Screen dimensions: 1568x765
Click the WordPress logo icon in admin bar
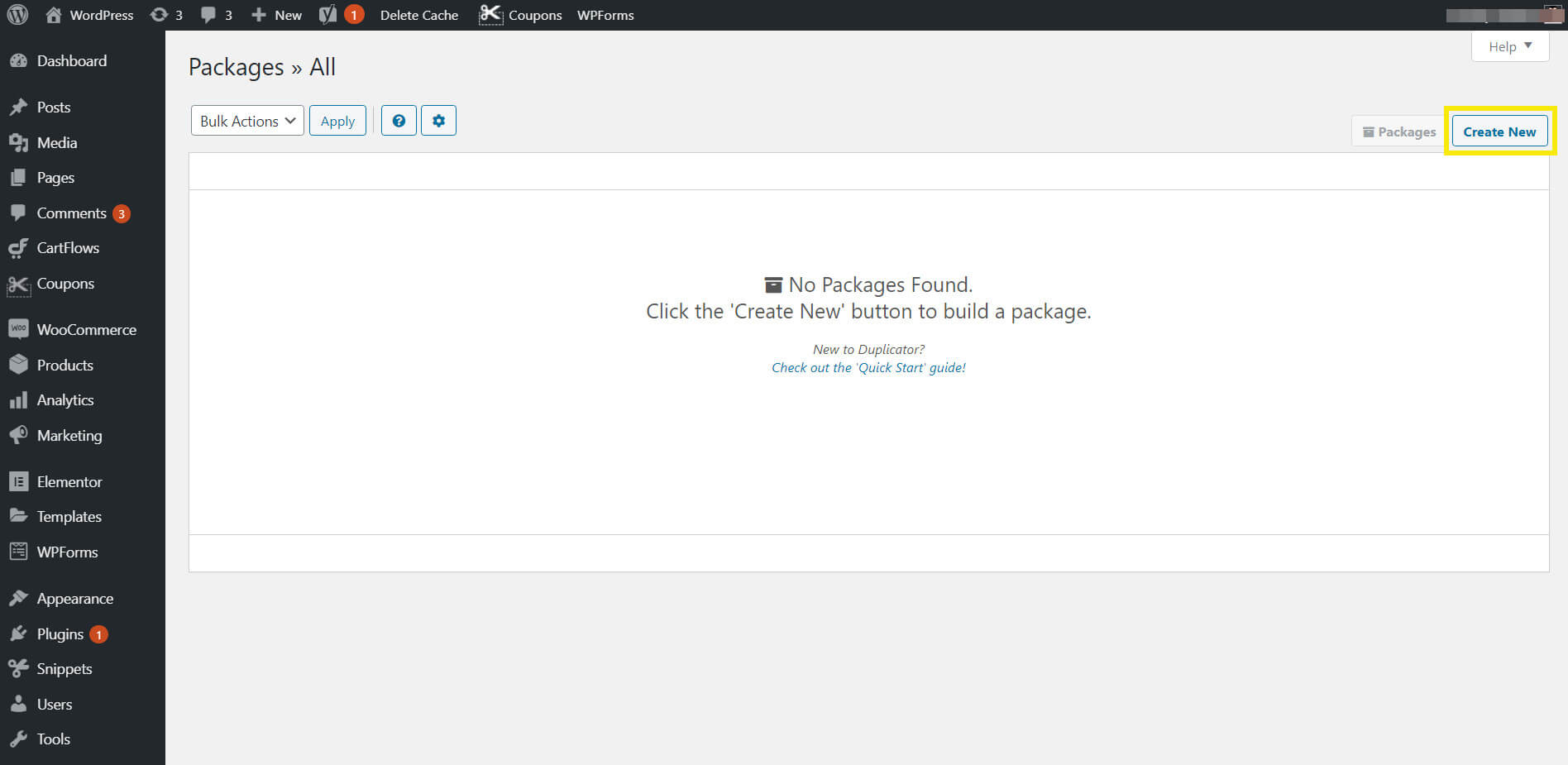(x=17, y=15)
